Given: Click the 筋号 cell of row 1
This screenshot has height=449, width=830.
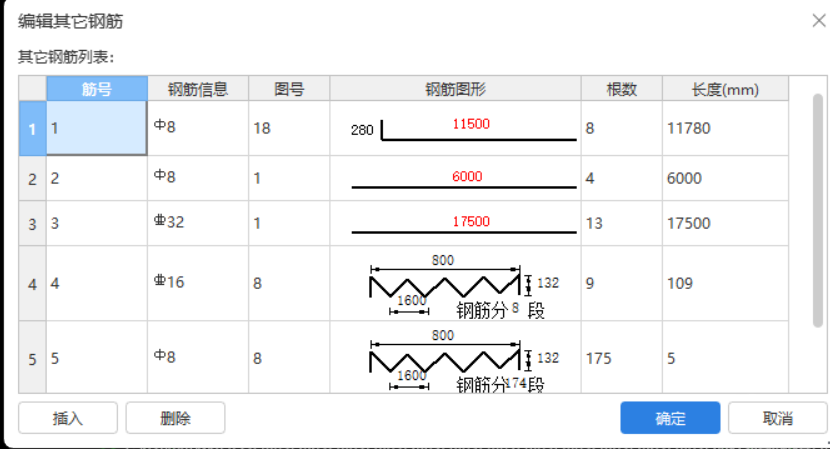Looking at the screenshot, I should pos(97,128).
